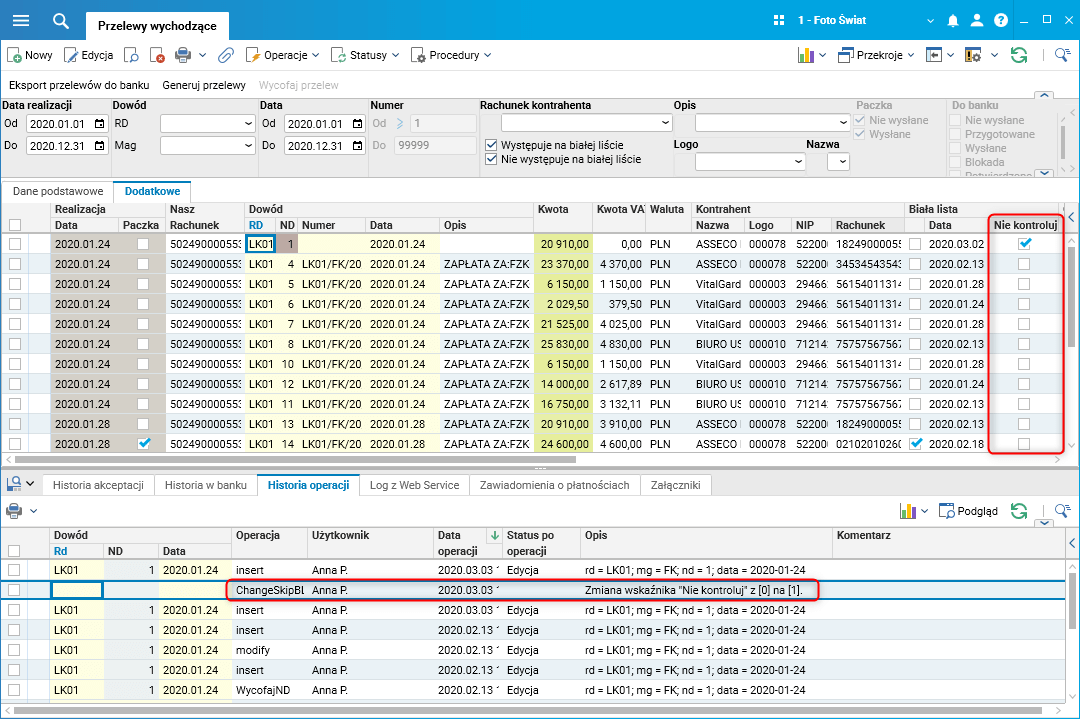Click the printer icon in top toolbar
This screenshot has height=719, width=1080.
click(x=183, y=55)
